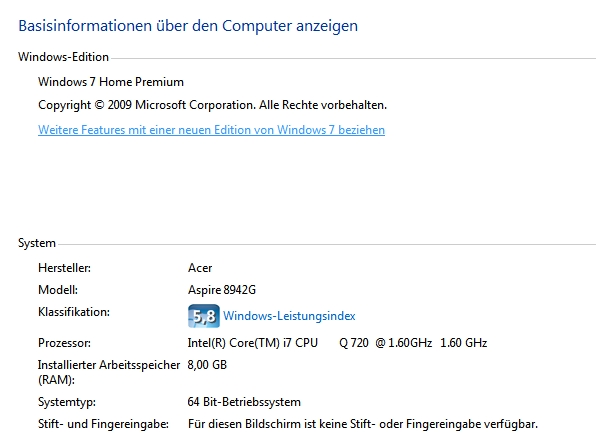
Task: Click the Stift- und Fingereingabe label
Action: click(x=103, y=424)
